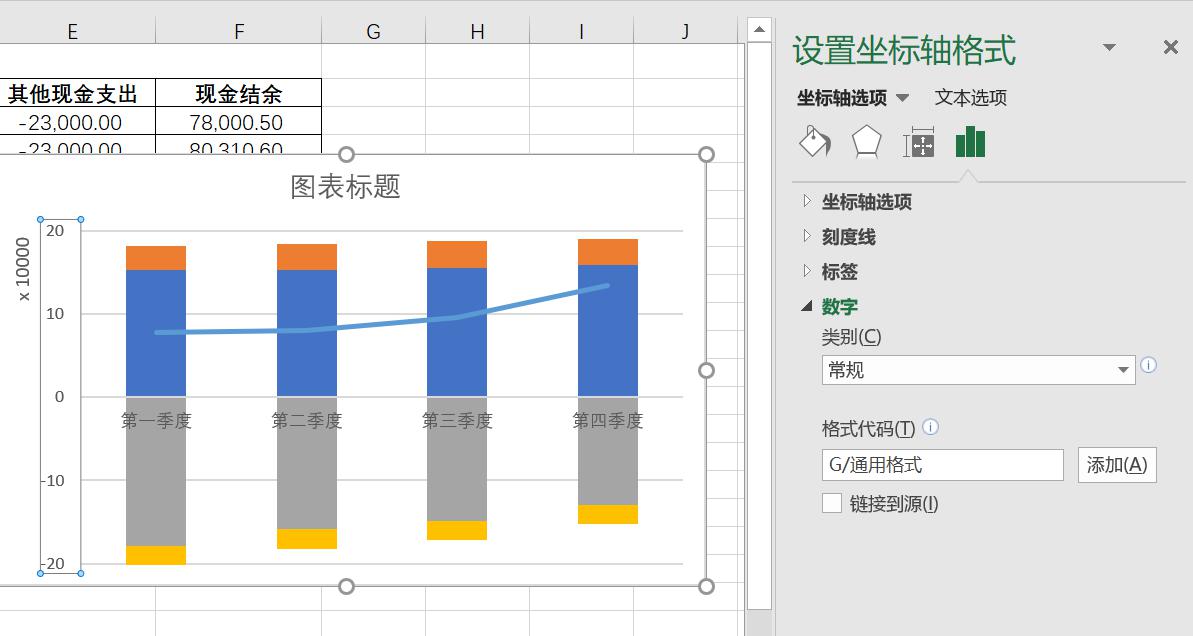Click the chart's bottom-middle resize handle
This screenshot has width=1193, height=636.
(346, 587)
